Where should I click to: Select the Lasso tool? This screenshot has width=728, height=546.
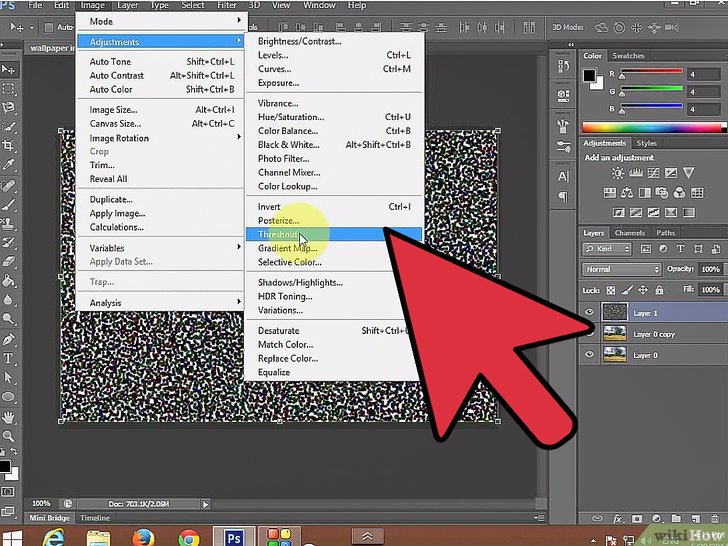(x=8, y=108)
